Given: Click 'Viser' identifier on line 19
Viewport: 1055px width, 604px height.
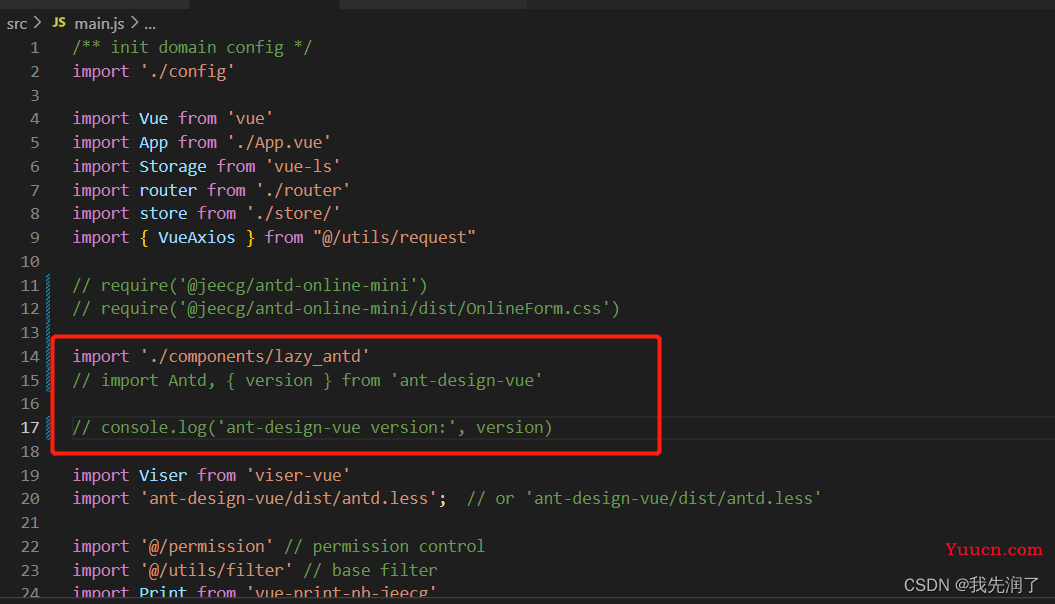Looking at the screenshot, I should (x=163, y=476).
